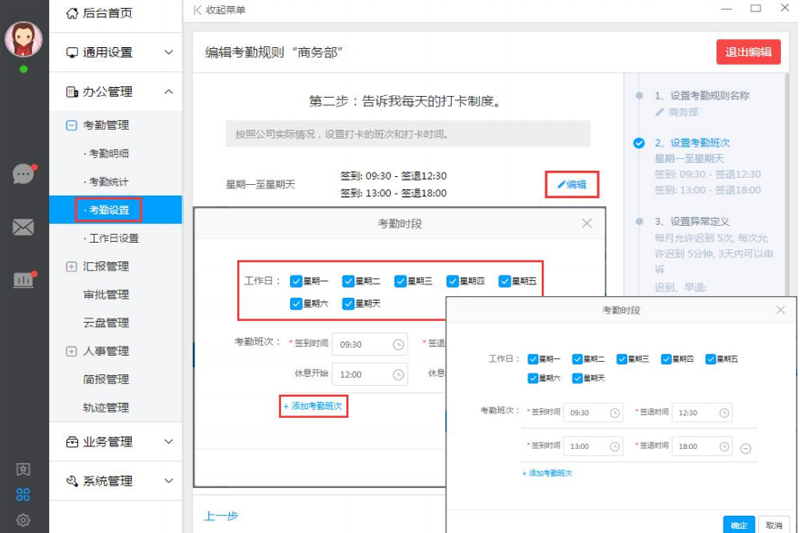Open 工作日设置 menu item

click(113, 238)
